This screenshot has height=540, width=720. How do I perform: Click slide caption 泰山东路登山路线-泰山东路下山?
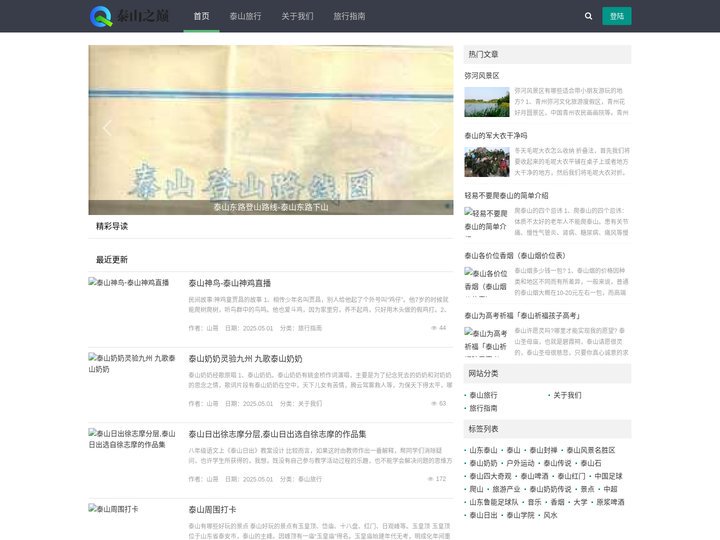[x=271, y=207]
